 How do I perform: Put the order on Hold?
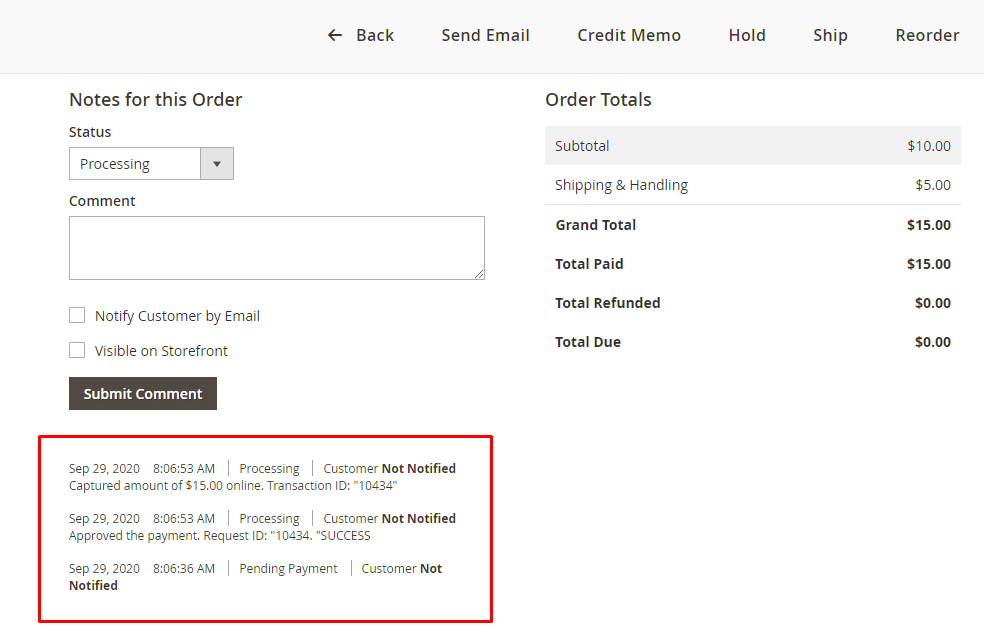click(x=746, y=36)
